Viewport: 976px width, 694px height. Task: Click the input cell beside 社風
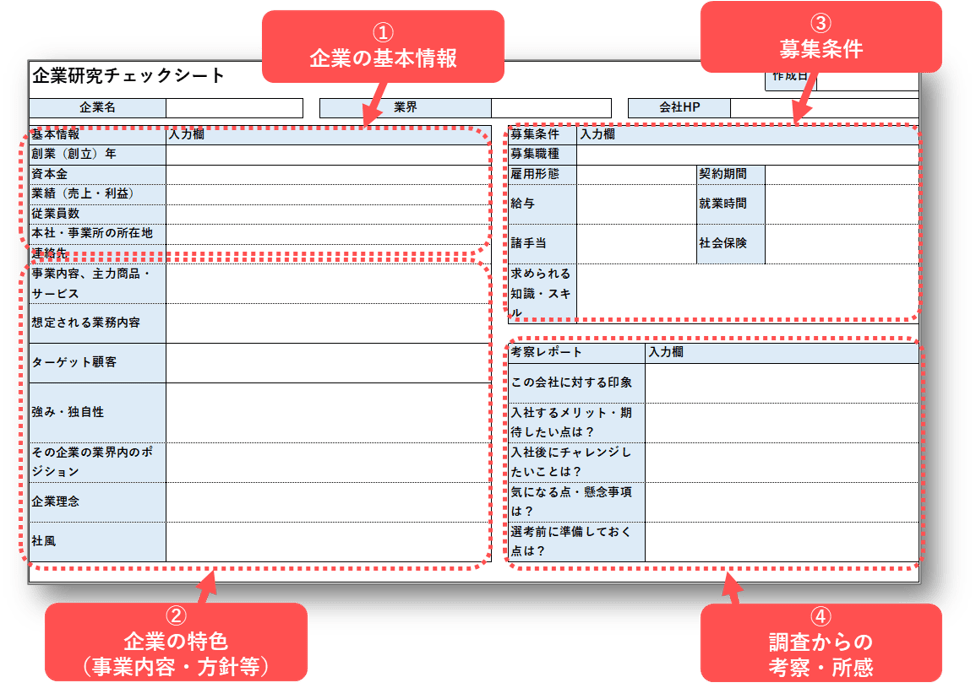pyautogui.click(x=328, y=542)
